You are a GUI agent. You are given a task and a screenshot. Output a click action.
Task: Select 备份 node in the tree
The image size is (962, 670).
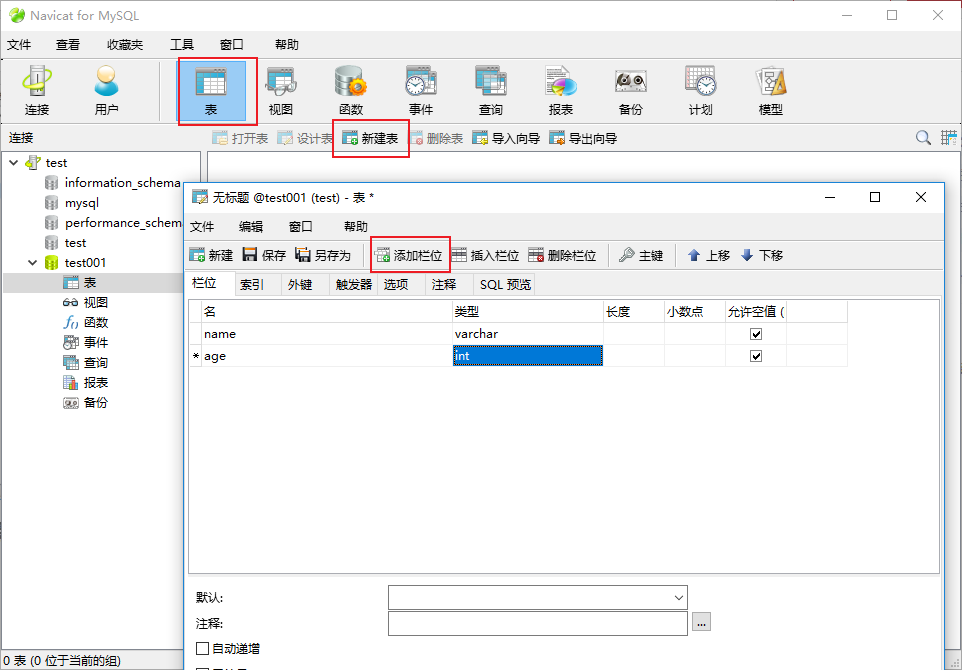[x=86, y=402]
